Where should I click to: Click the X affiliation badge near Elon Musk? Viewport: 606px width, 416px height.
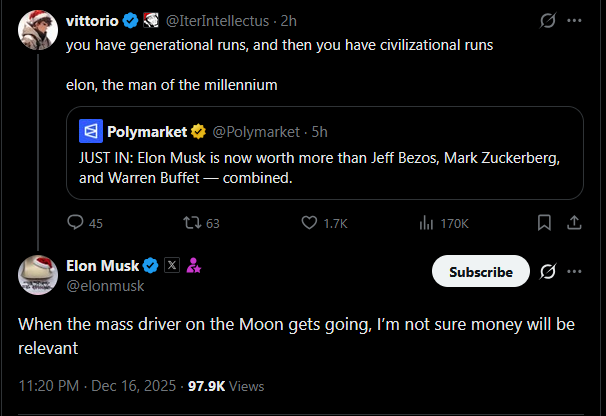coord(170,266)
